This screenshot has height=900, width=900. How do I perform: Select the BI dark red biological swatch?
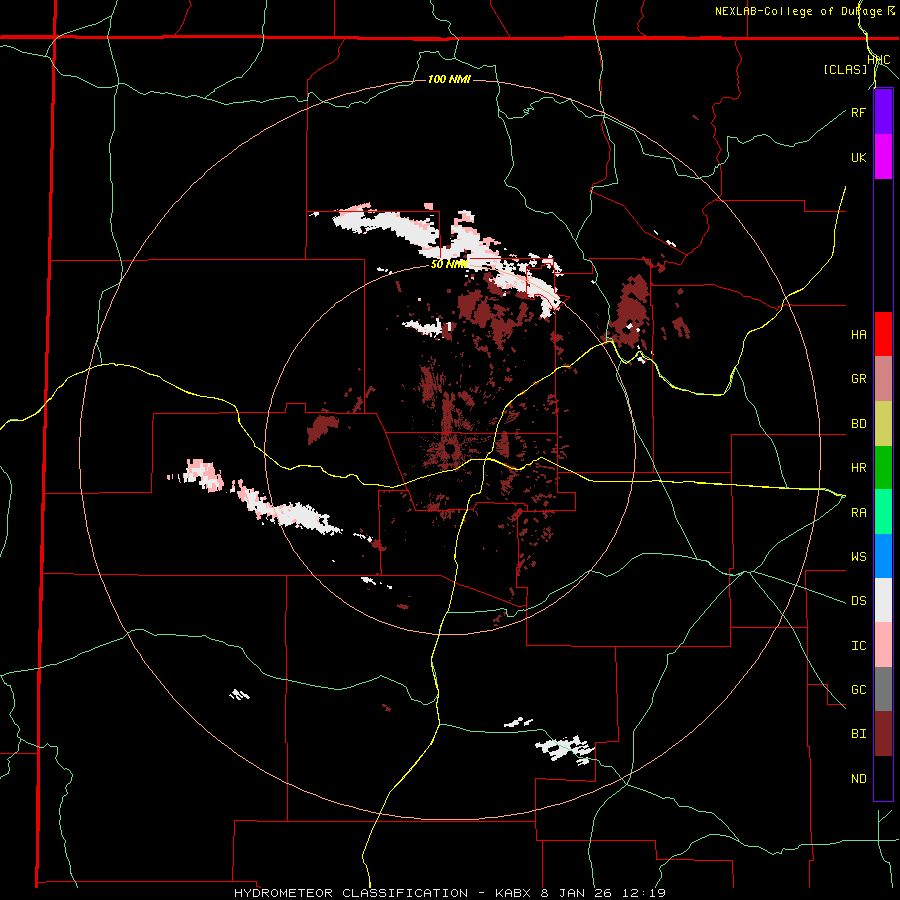pyautogui.click(x=883, y=734)
